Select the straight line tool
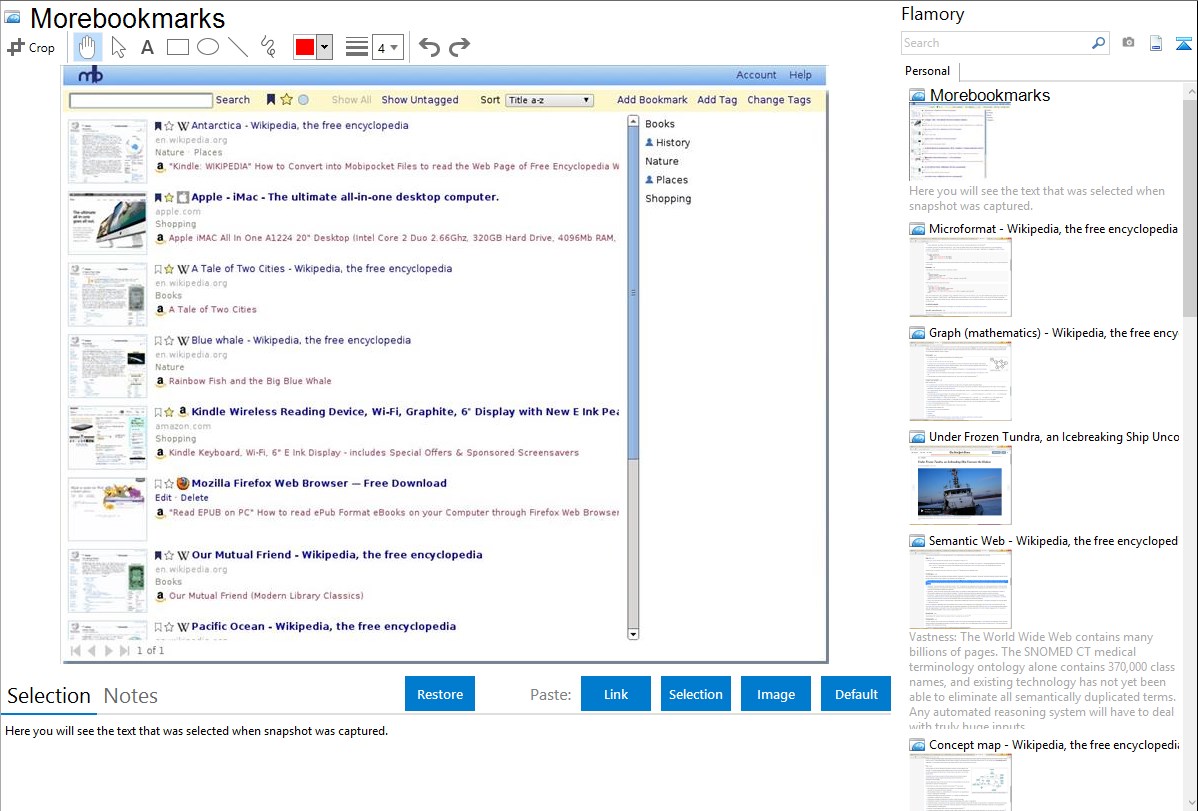This screenshot has height=811, width=1198. point(238,47)
